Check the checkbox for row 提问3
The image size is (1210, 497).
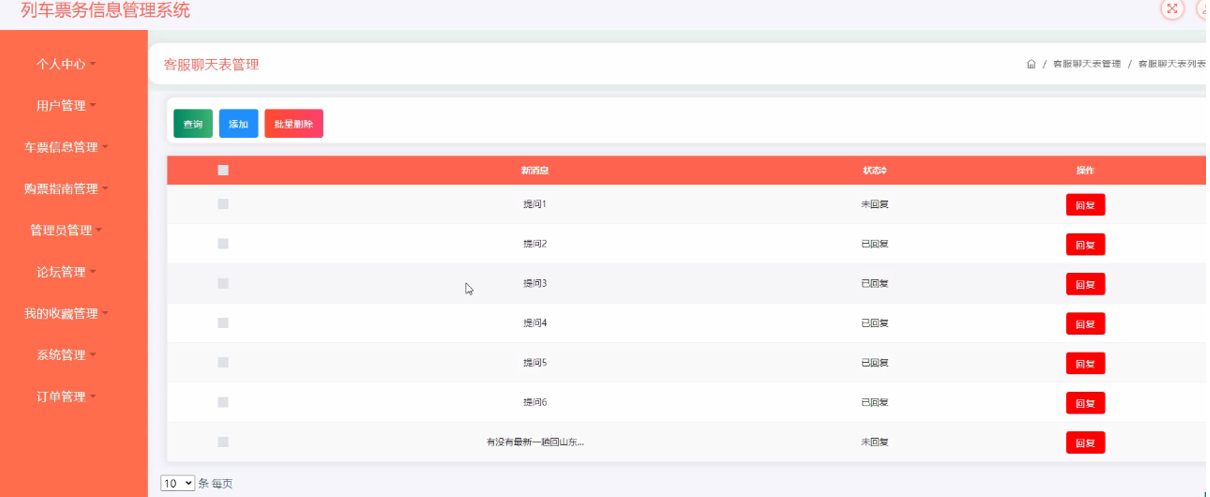click(x=223, y=283)
